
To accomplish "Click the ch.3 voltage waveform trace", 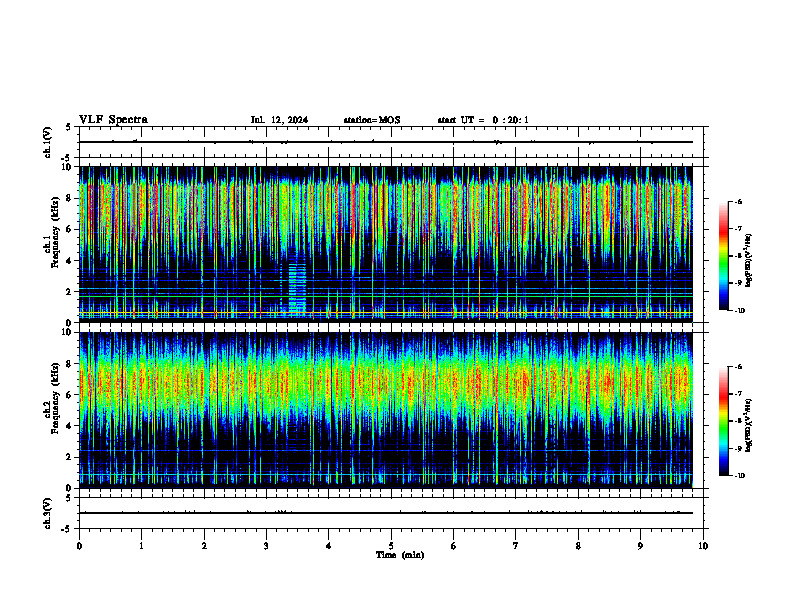I will tap(386, 513).
